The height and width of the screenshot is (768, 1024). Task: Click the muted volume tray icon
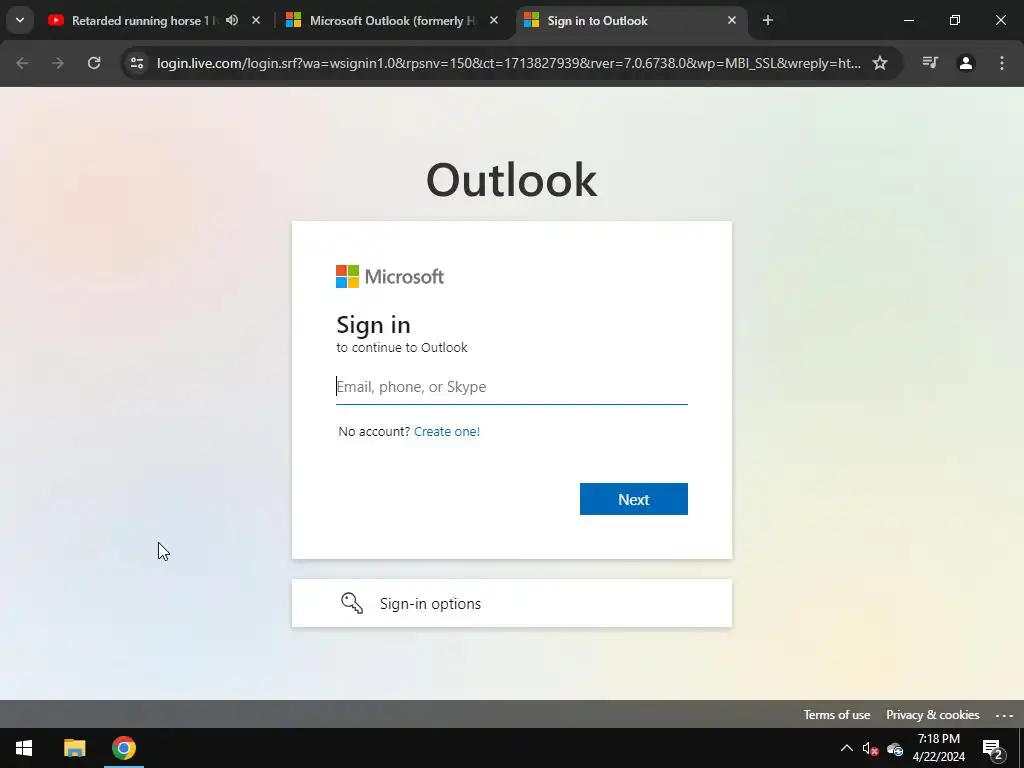coord(870,748)
